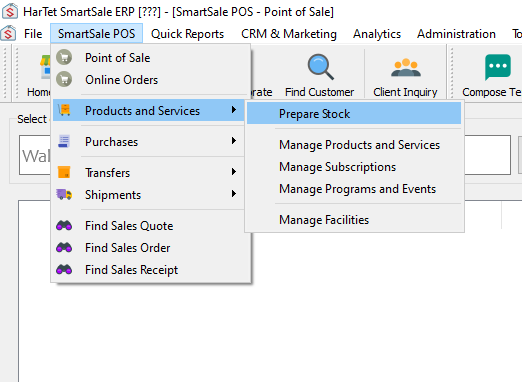
Task: Open the Client Inquiry people icon
Action: point(406,68)
